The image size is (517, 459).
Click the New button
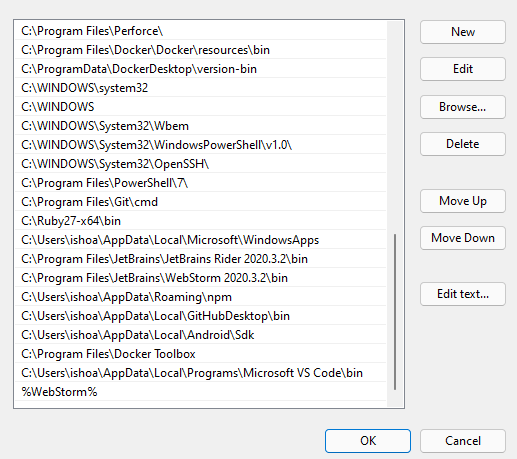coord(463,32)
